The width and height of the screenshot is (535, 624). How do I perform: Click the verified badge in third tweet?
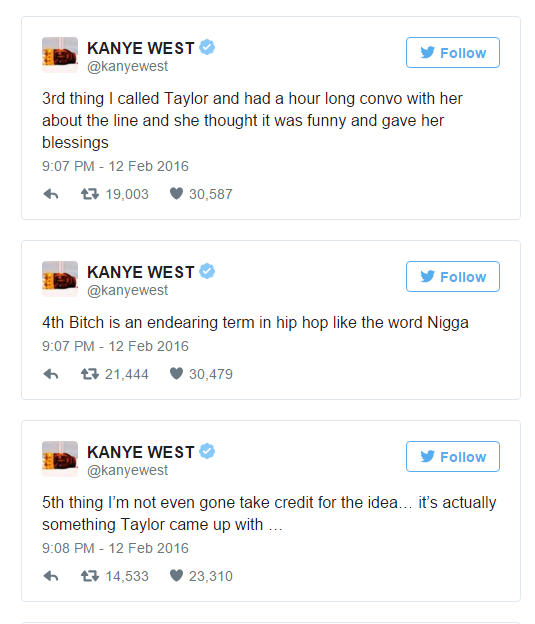click(207, 451)
